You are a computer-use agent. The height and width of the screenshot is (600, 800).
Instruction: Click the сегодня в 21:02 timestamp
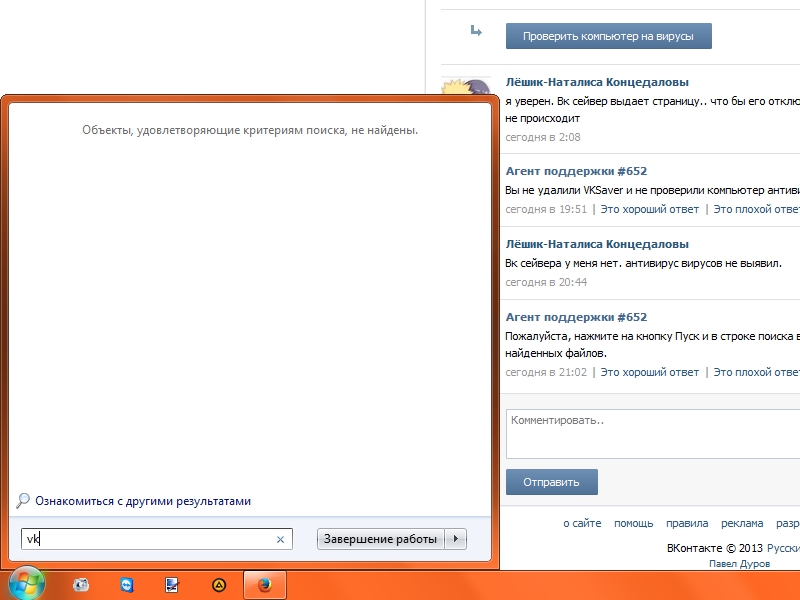546,372
